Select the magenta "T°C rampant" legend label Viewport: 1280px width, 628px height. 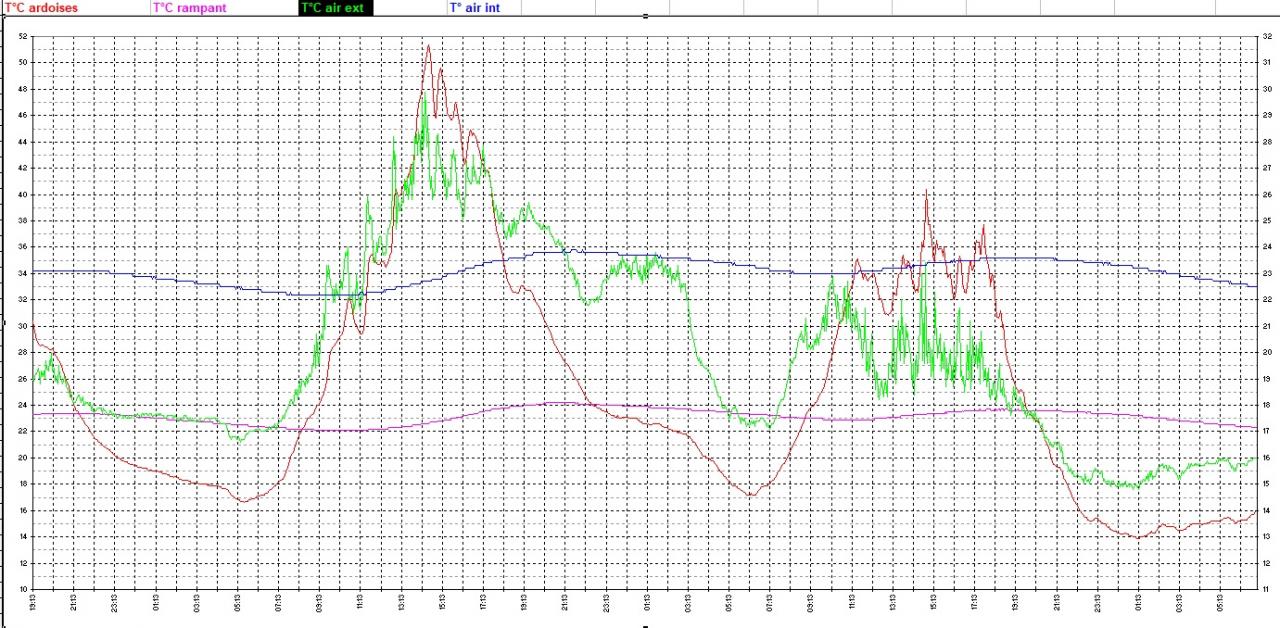pos(190,7)
